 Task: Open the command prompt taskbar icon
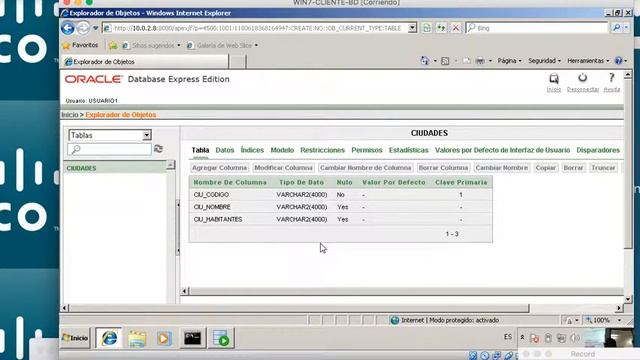pos(192,338)
